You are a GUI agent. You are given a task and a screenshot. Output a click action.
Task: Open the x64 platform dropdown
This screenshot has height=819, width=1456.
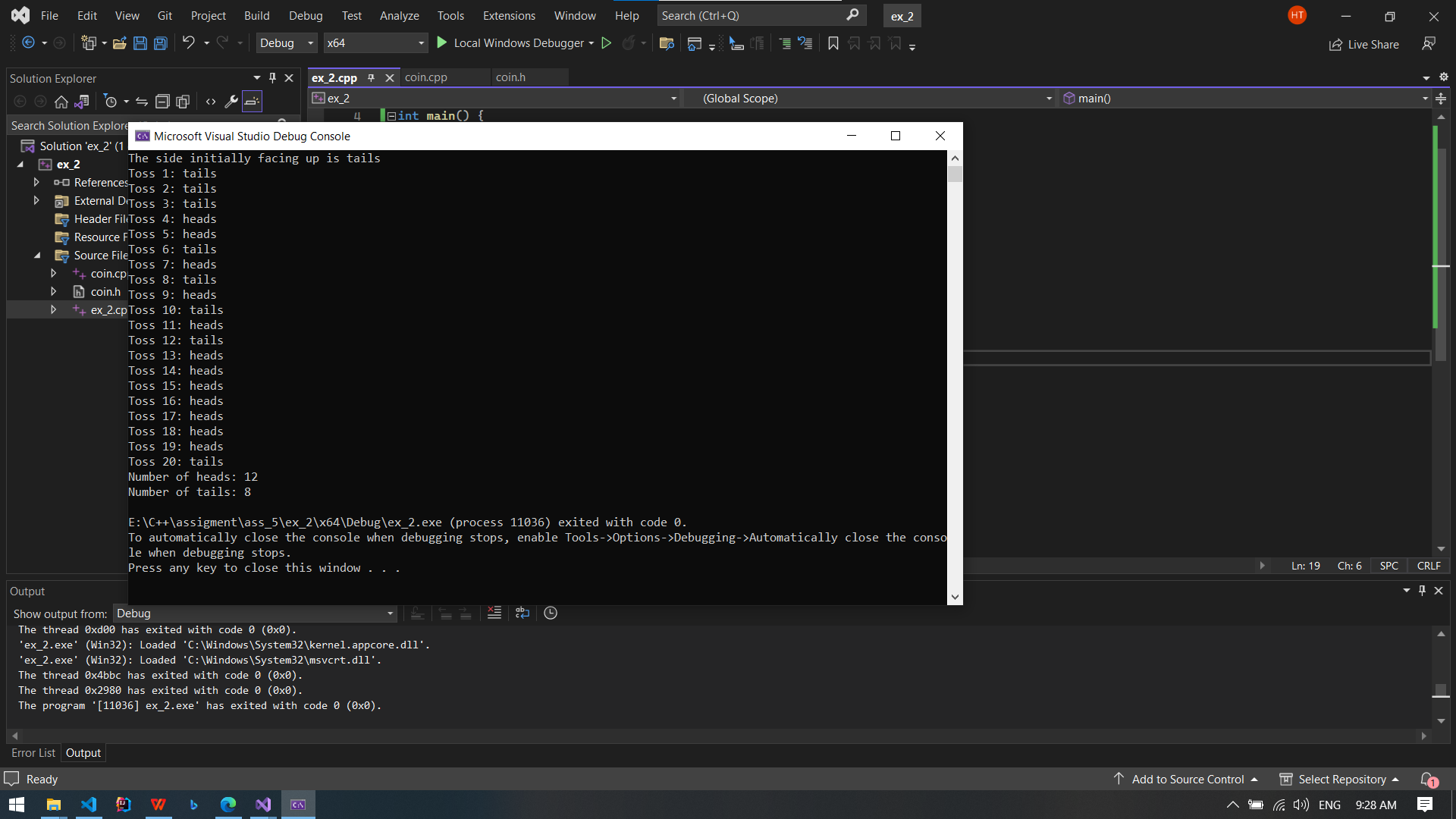[x=375, y=43]
